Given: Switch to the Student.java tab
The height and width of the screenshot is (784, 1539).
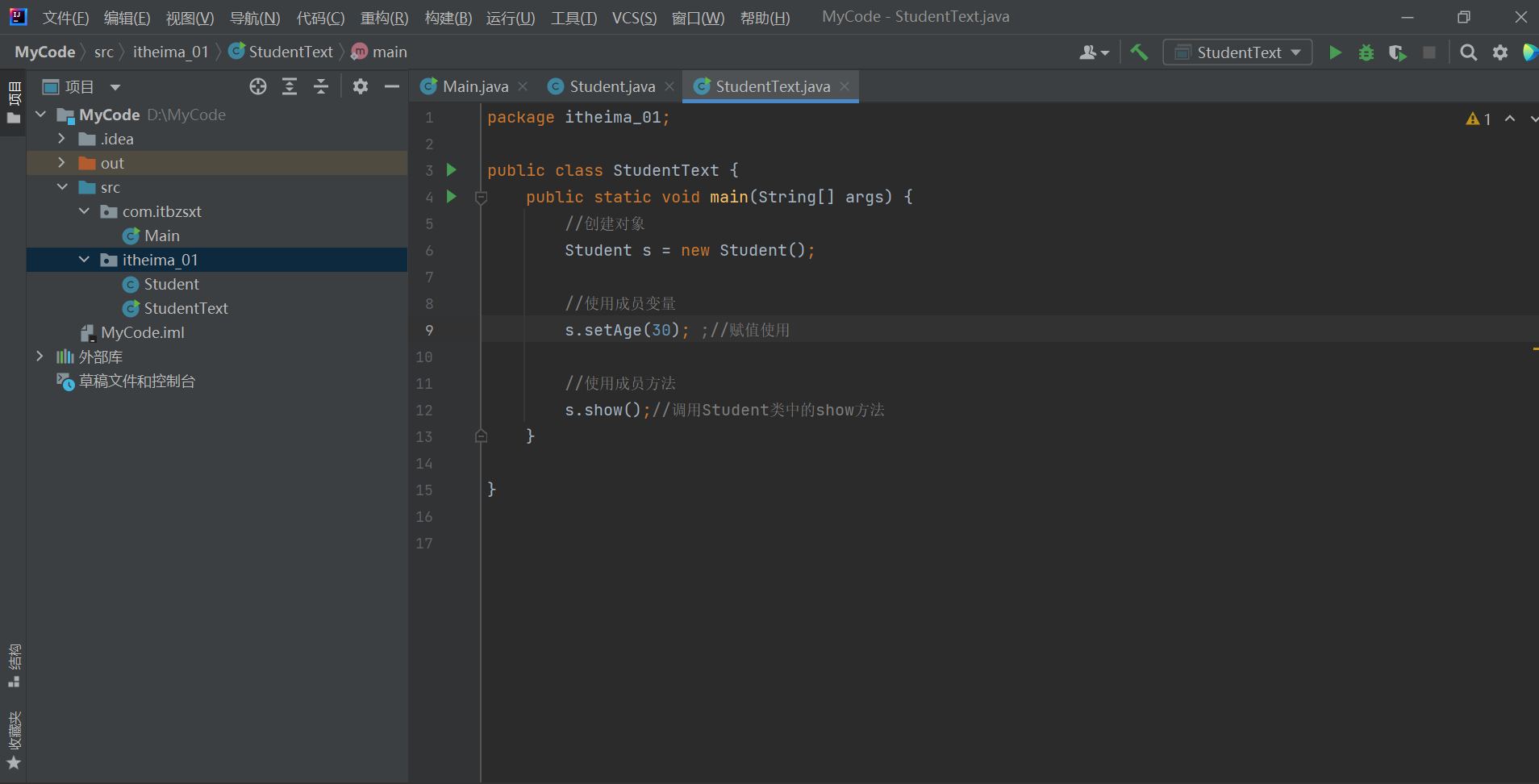Looking at the screenshot, I should (x=611, y=86).
